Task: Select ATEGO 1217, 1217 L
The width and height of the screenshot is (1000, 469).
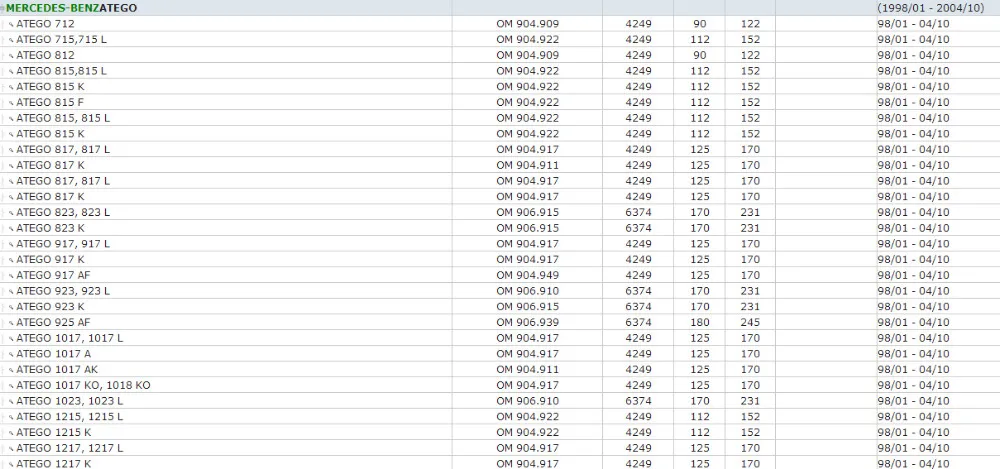Action: 70,448
